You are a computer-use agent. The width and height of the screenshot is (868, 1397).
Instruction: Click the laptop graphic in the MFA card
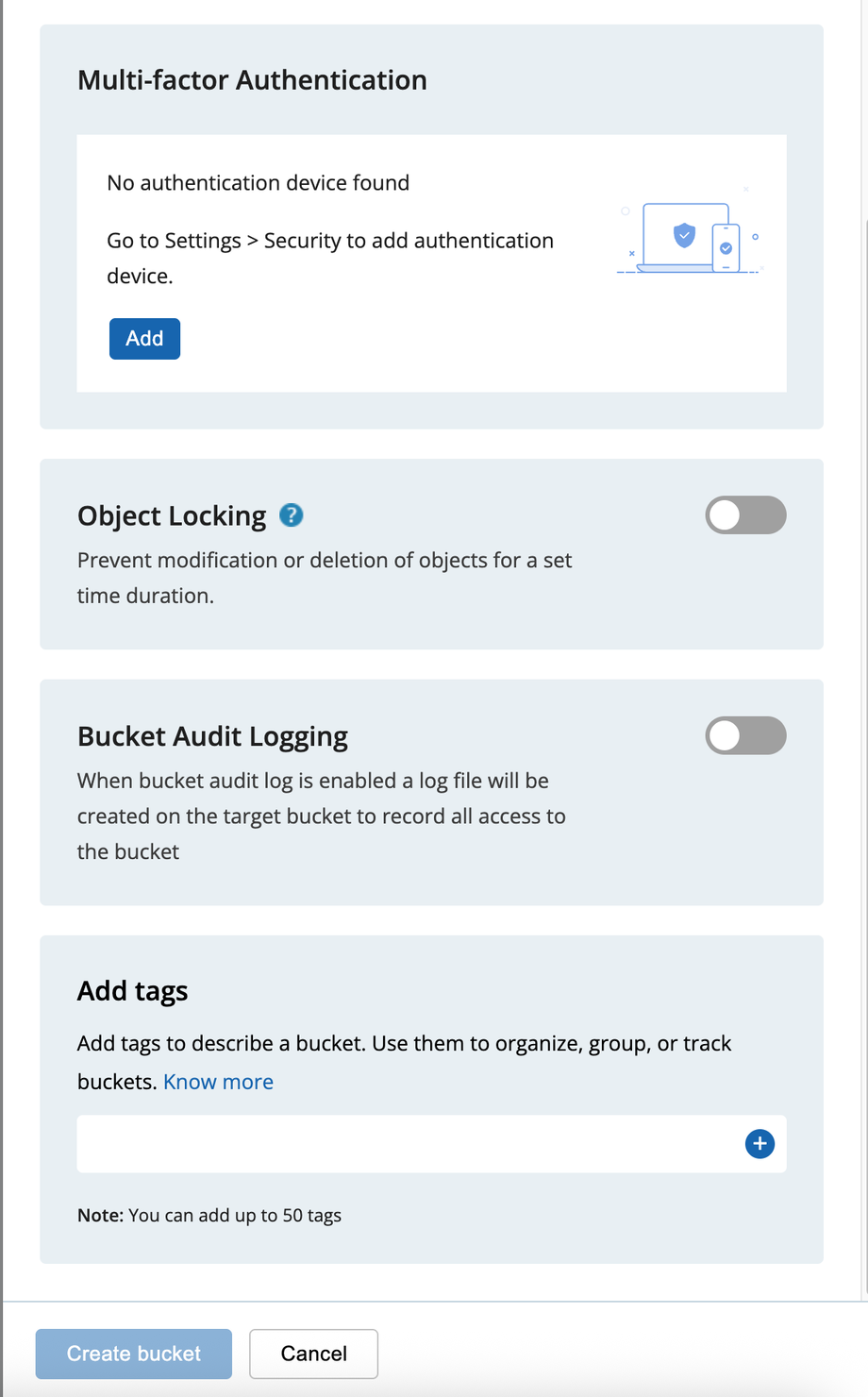(x=685, y=238)
